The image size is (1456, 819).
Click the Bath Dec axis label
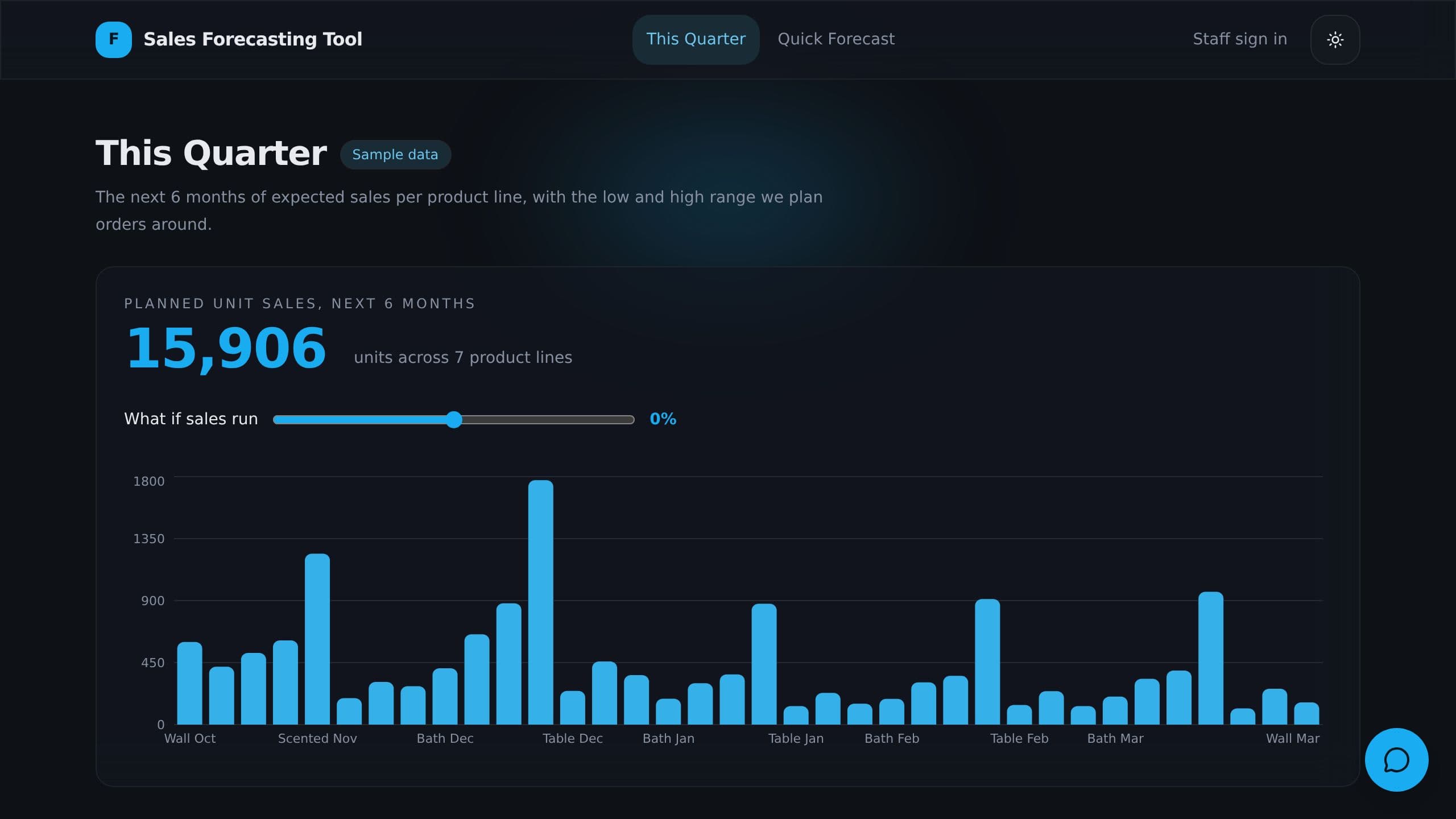445,738
